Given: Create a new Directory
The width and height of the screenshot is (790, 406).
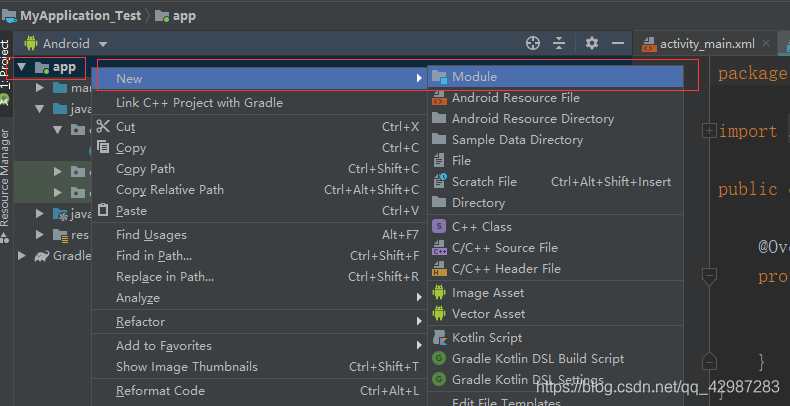Looking at the screenshot, I should point(555,203).
